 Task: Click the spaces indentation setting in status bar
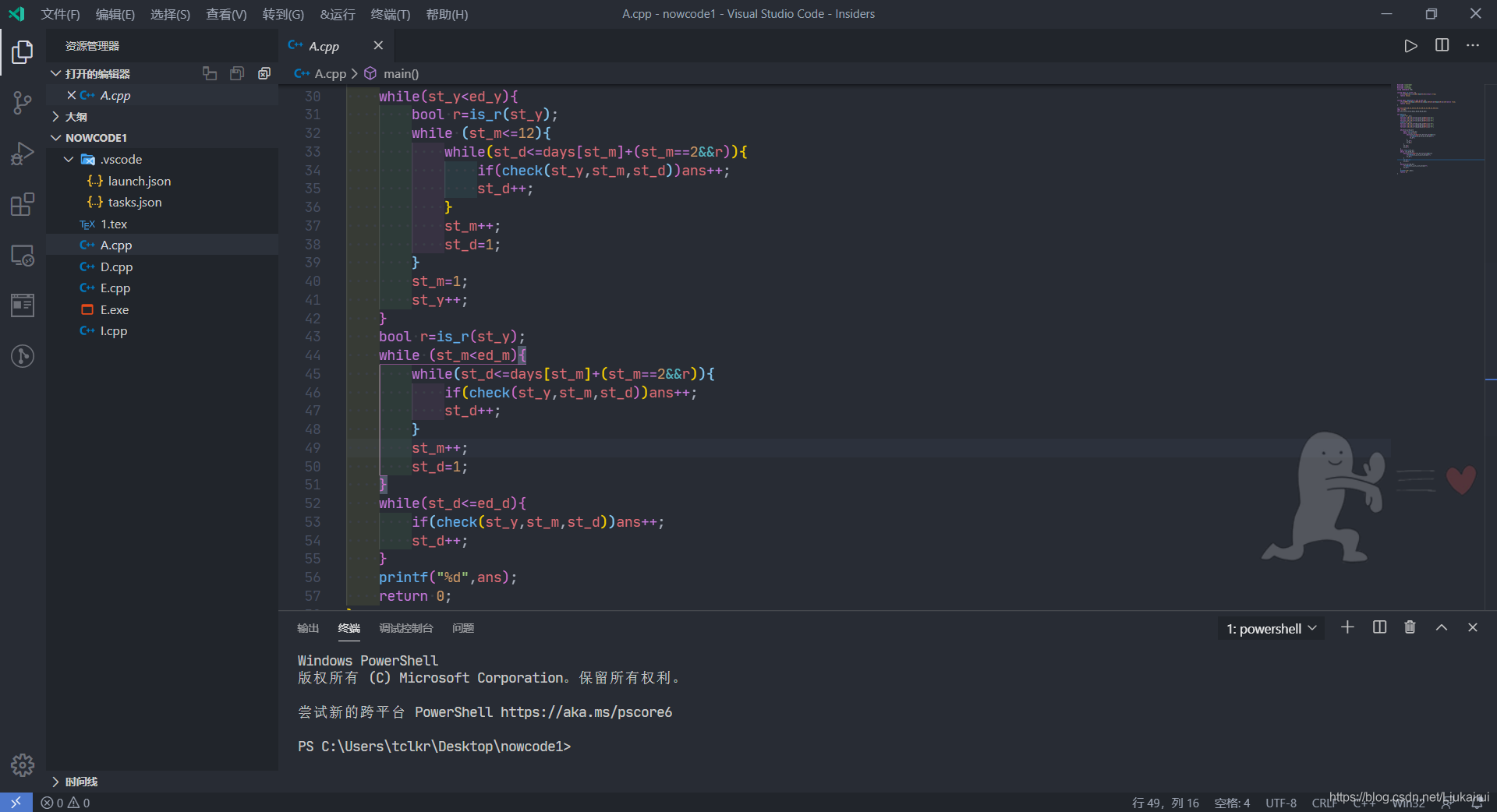pyautogui.click(x=1232, y=803)
